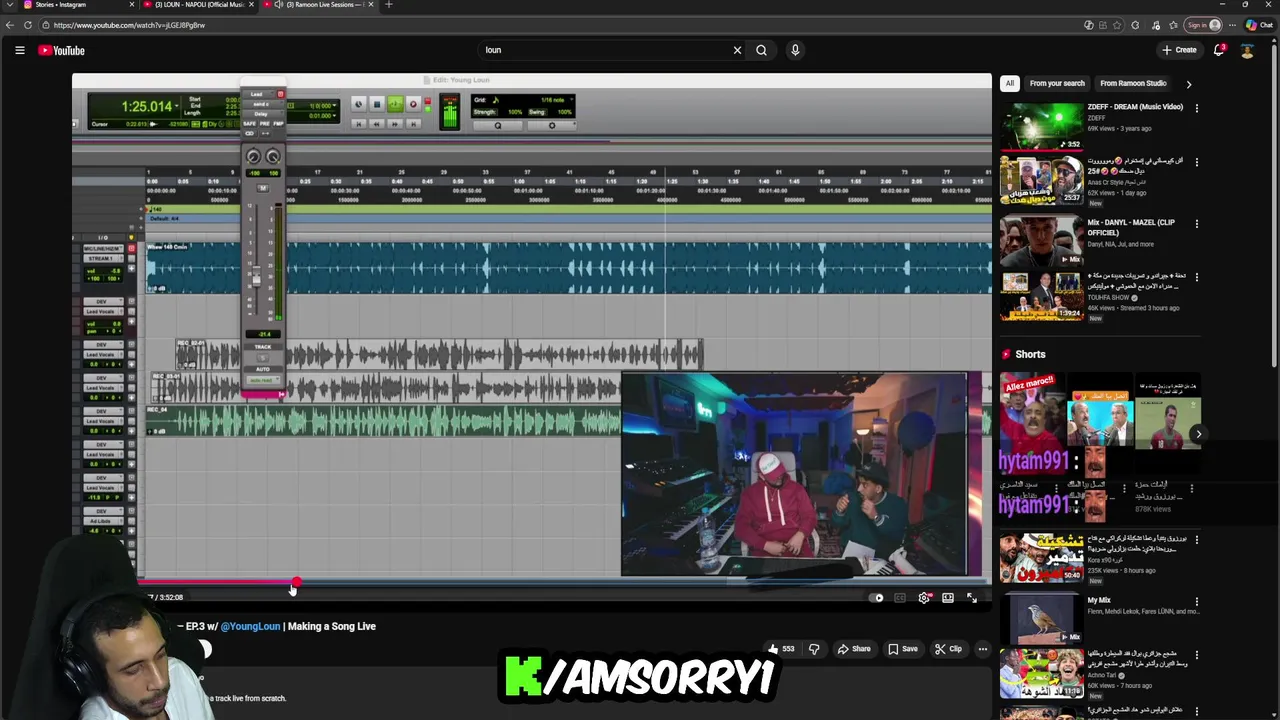
Task: Open 'ZDEFF - DREAM (Music Video)' title
Action: tap(1135, 107)
